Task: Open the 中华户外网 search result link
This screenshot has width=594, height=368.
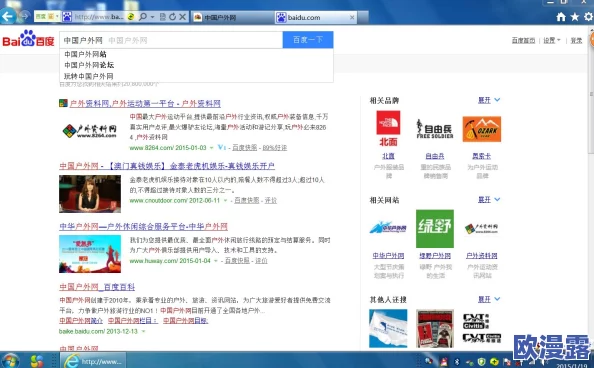Action: click(x=144, y=227)
